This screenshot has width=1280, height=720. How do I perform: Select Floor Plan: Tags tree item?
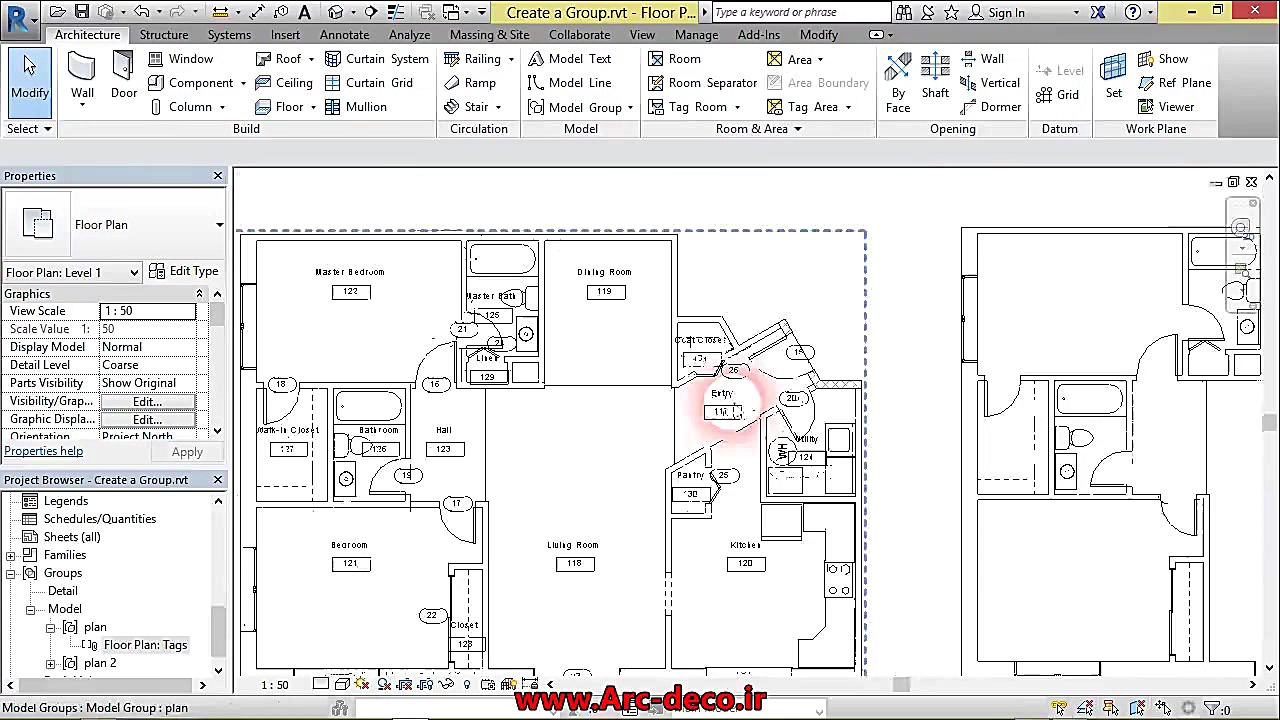pos(145,645)
